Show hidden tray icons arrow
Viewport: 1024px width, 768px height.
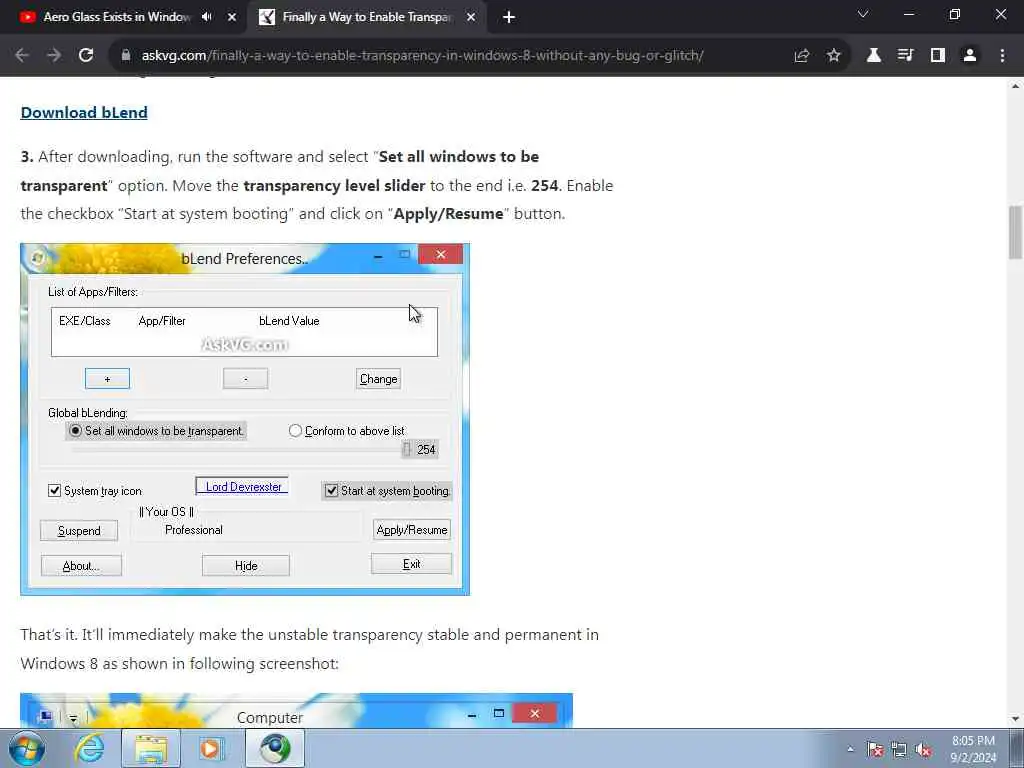click(850, 749)
